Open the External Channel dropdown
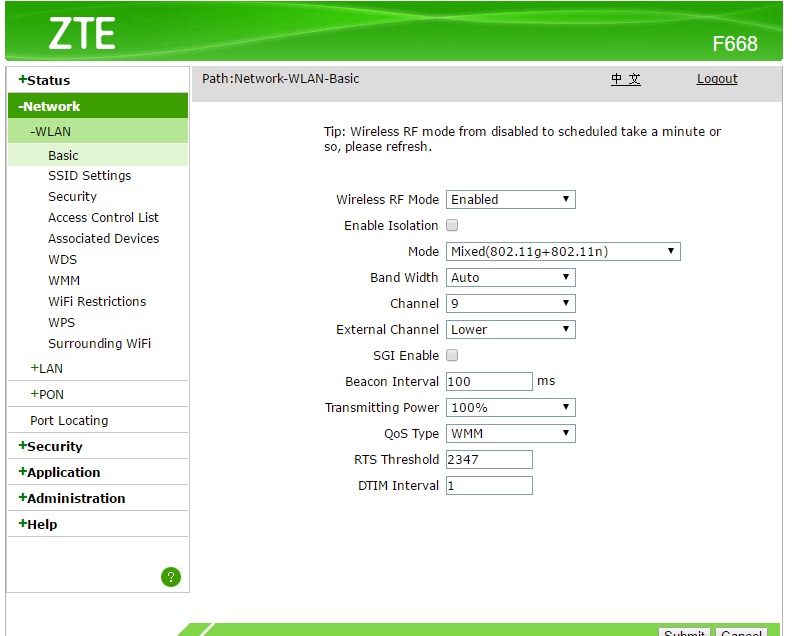801x636 pixels. coord(510,329)
